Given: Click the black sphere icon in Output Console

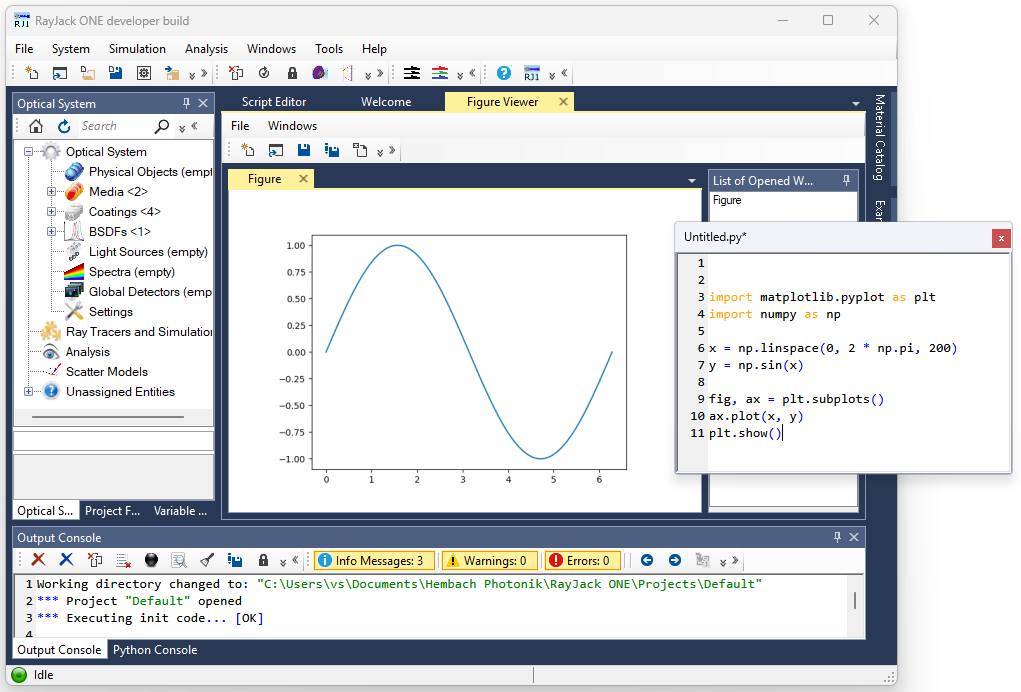Looking at the screenshot, I should coord(151,560).
